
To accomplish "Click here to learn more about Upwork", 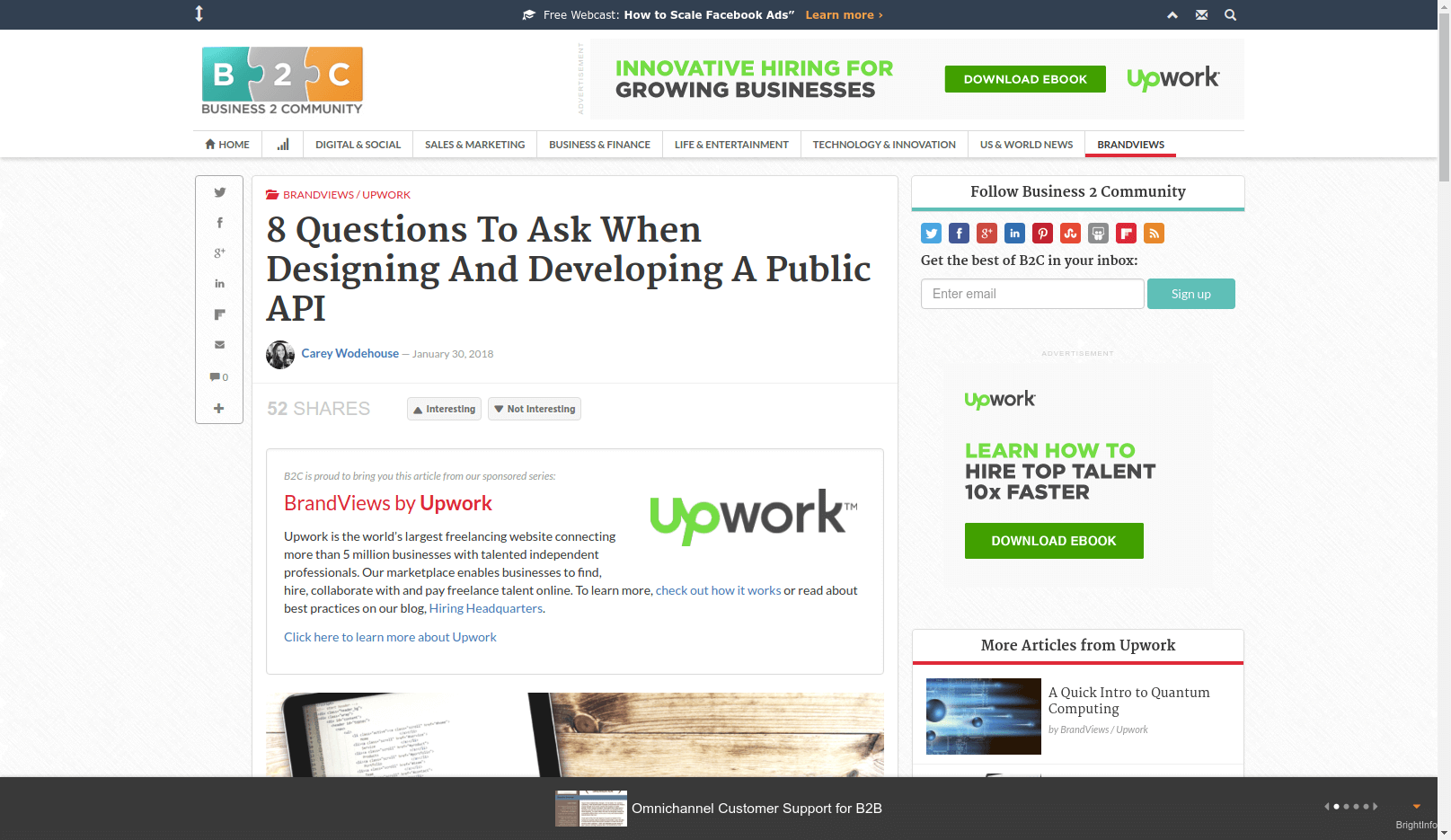I will coord(390,637).
